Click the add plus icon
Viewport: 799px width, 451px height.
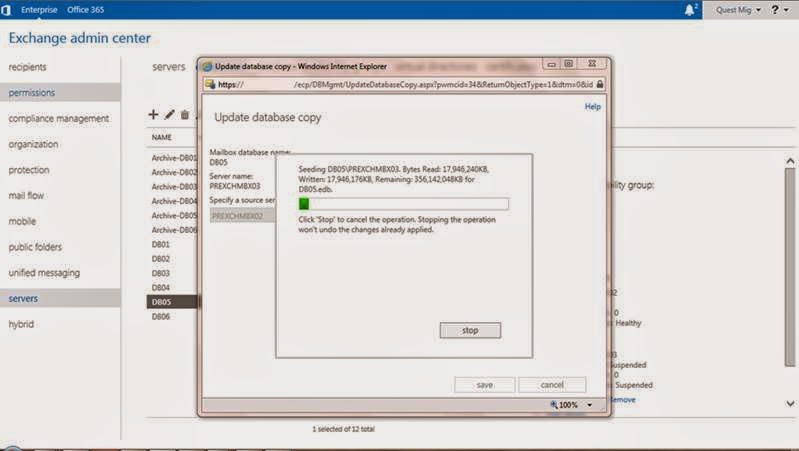tap(153, 114)
